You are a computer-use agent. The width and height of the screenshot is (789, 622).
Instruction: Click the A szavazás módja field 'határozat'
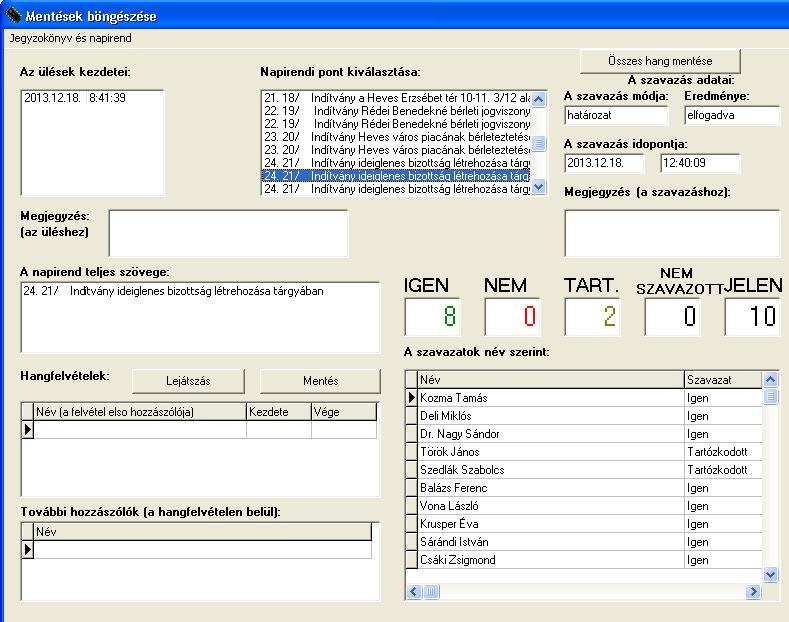615,115
